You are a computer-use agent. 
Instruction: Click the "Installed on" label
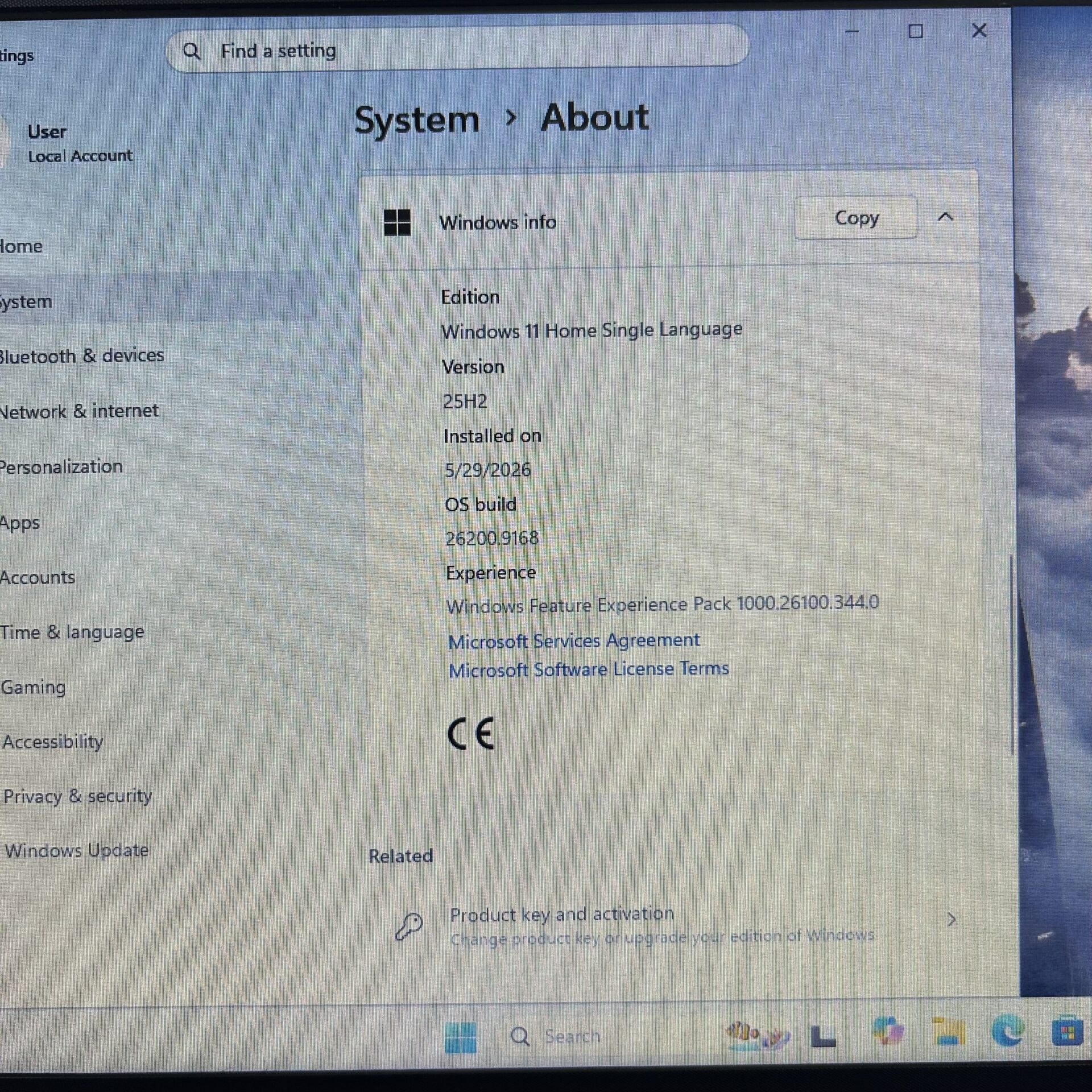pyautogui.click(x=493, y=436)
